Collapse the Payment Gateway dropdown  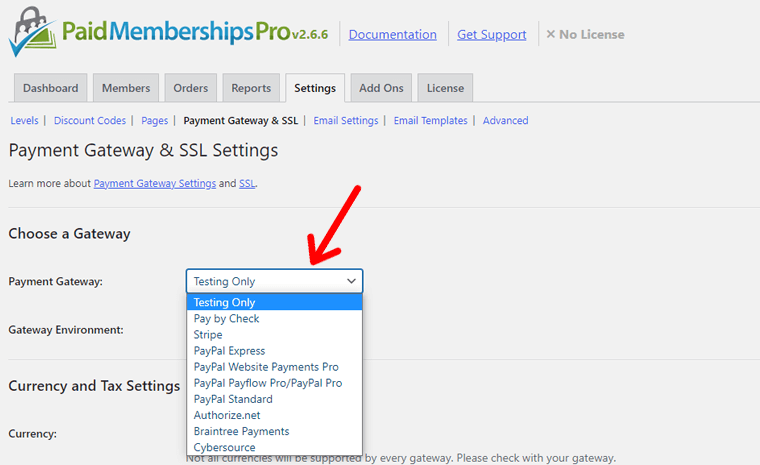click(x=274, y=281)
